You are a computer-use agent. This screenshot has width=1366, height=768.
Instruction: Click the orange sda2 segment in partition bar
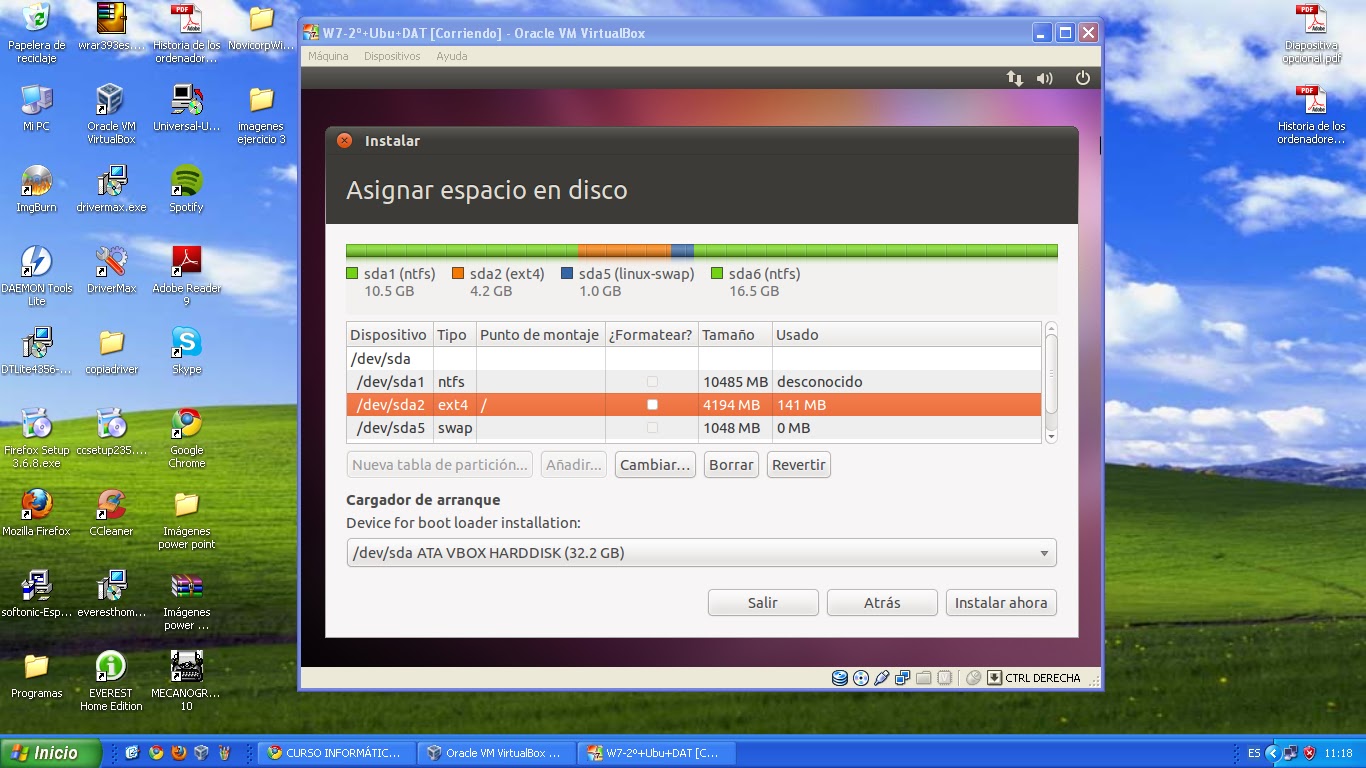click(x=624, y=251)
